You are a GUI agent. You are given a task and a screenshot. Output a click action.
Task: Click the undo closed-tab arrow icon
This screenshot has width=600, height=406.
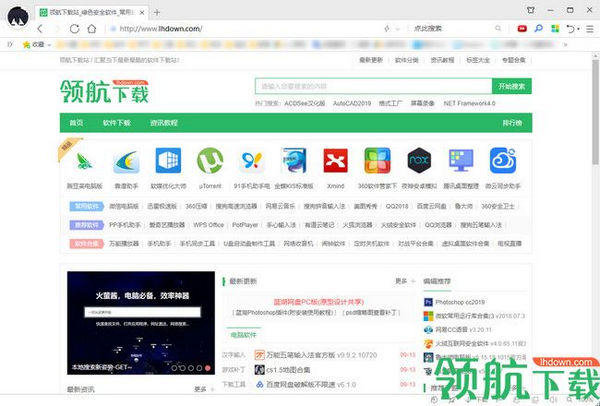click(x=571, y=29)
